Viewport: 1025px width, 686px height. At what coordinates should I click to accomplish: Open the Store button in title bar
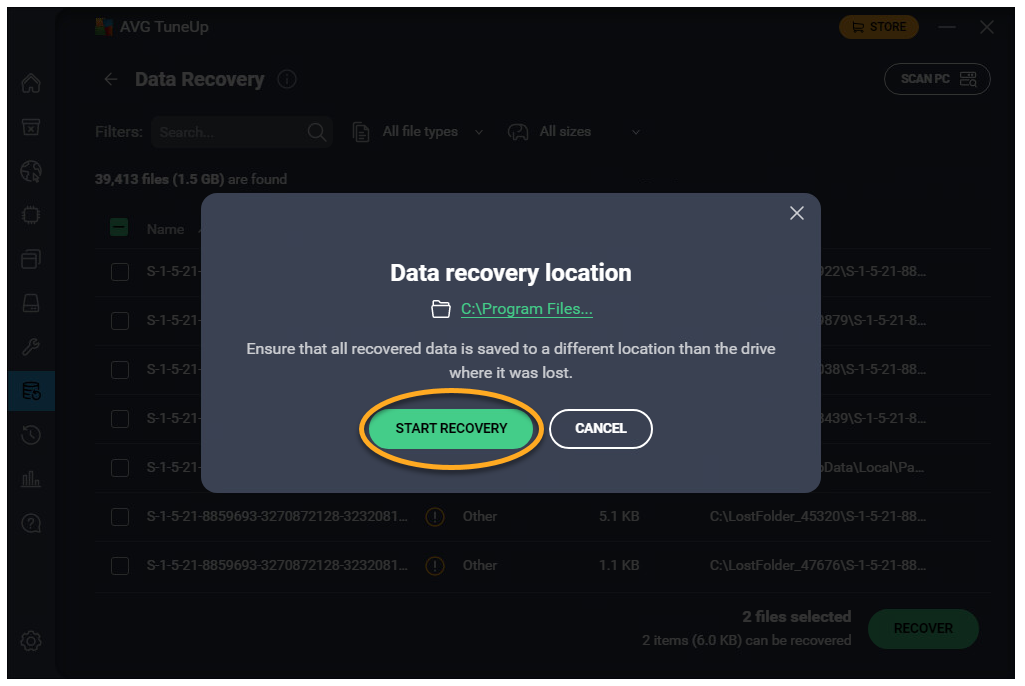[878, 27]
